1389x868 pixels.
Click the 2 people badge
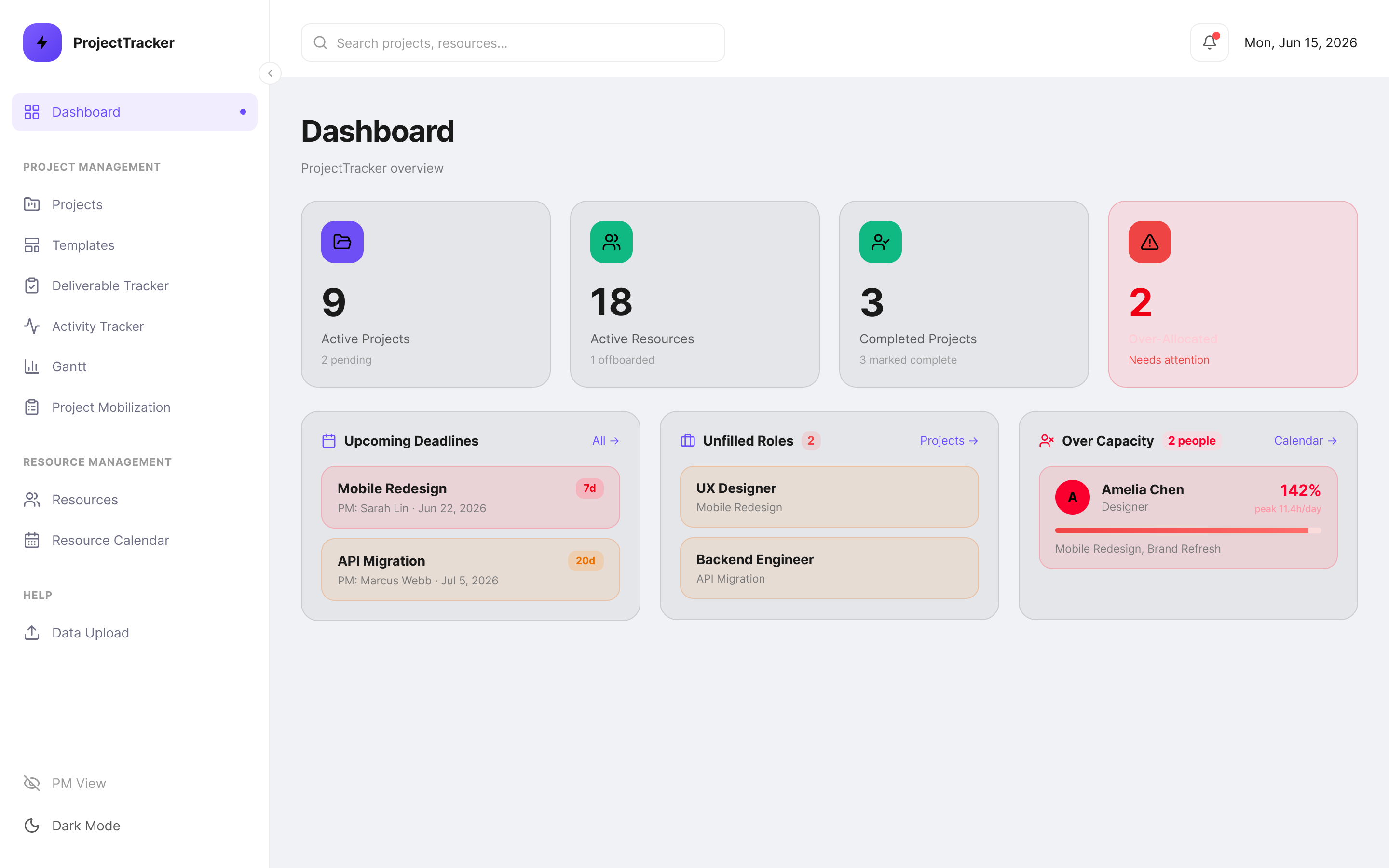coord(1192,441)
